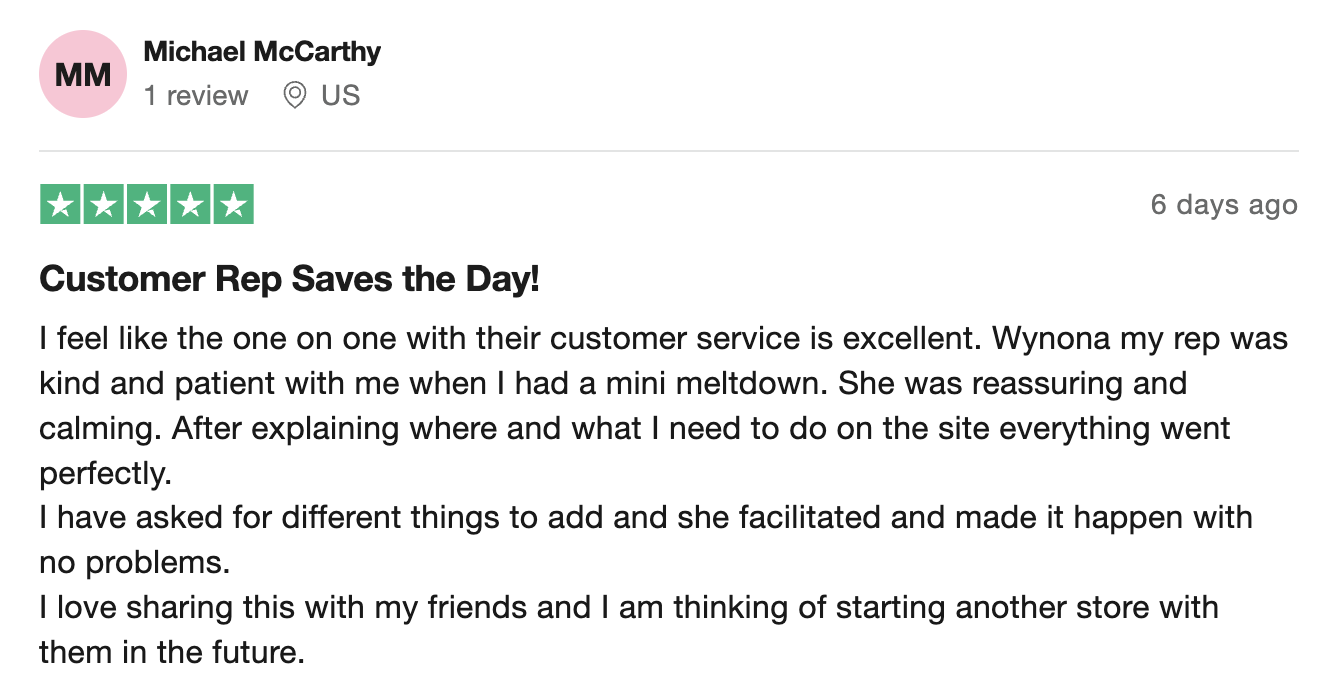Click the line "them in the future."
The width and height of the screenshot is (1340, 694).
(172, 653)
